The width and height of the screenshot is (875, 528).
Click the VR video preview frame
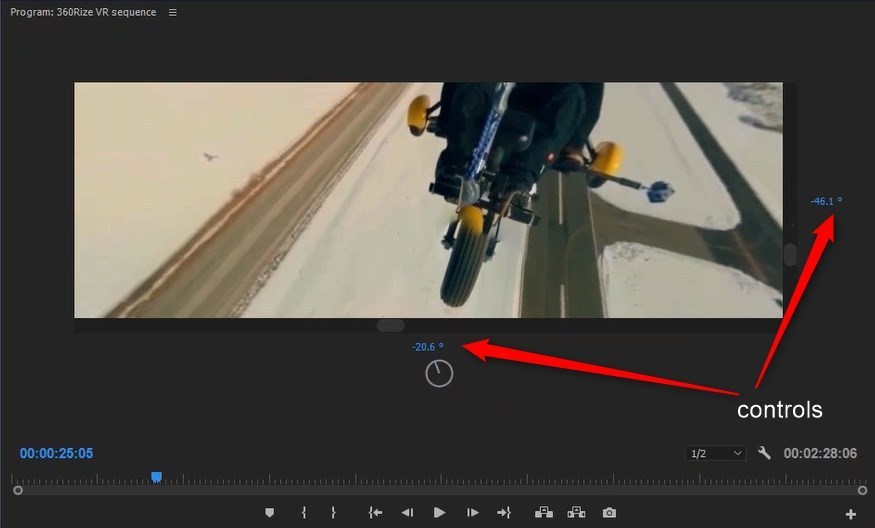[x=429, y=200]
